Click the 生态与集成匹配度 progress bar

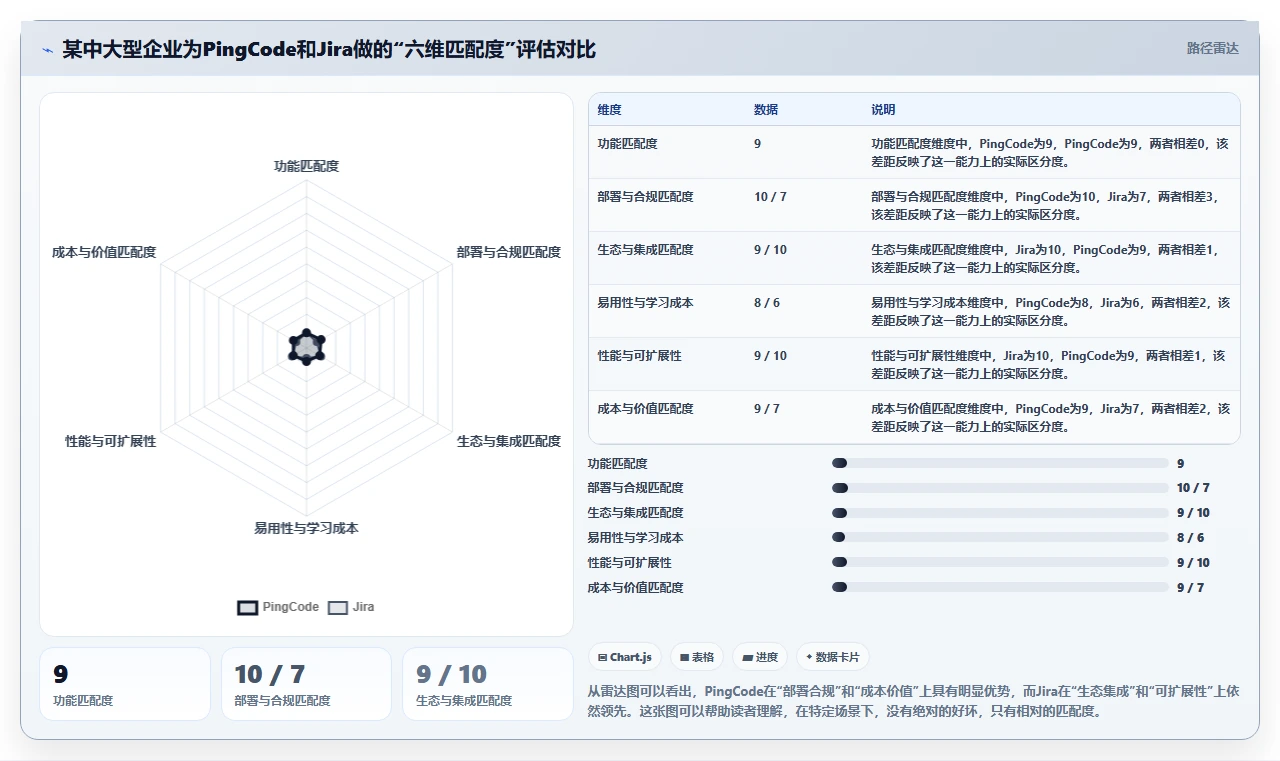1000,513
